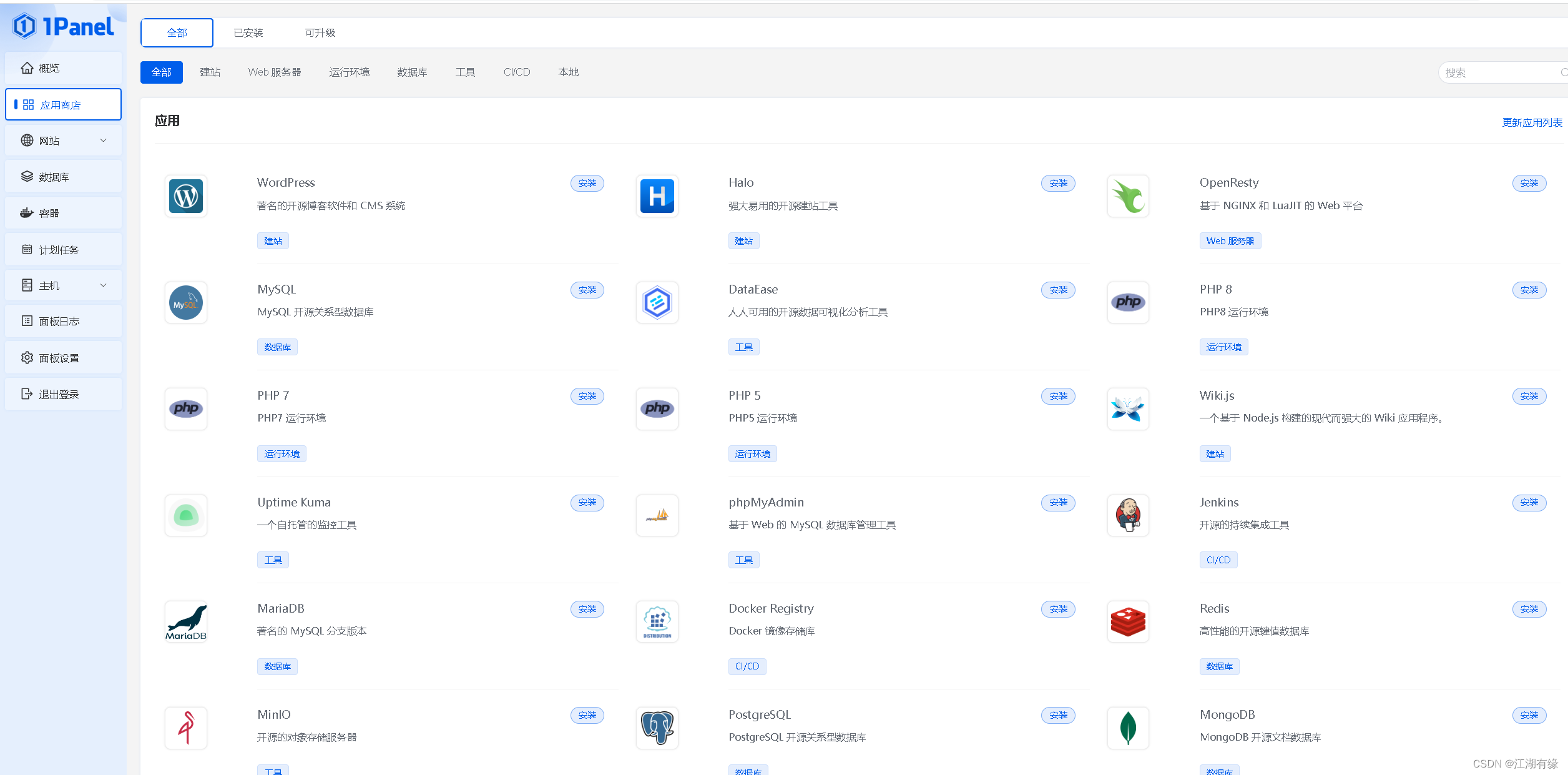This screenshot has width=1568, height=775.
Task: Open the MariaDB app icon
Action: coord(186,621)
